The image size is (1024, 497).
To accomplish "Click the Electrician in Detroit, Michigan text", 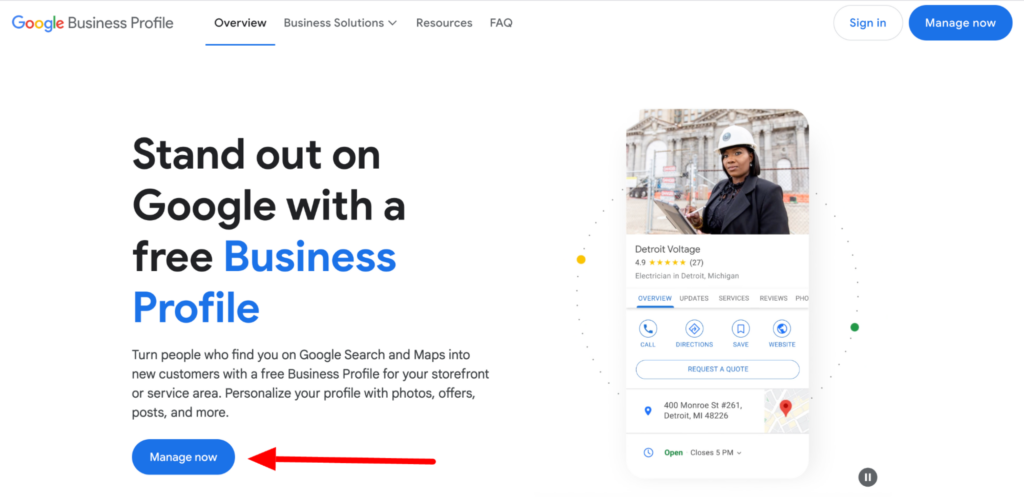I will coord(687,276).
